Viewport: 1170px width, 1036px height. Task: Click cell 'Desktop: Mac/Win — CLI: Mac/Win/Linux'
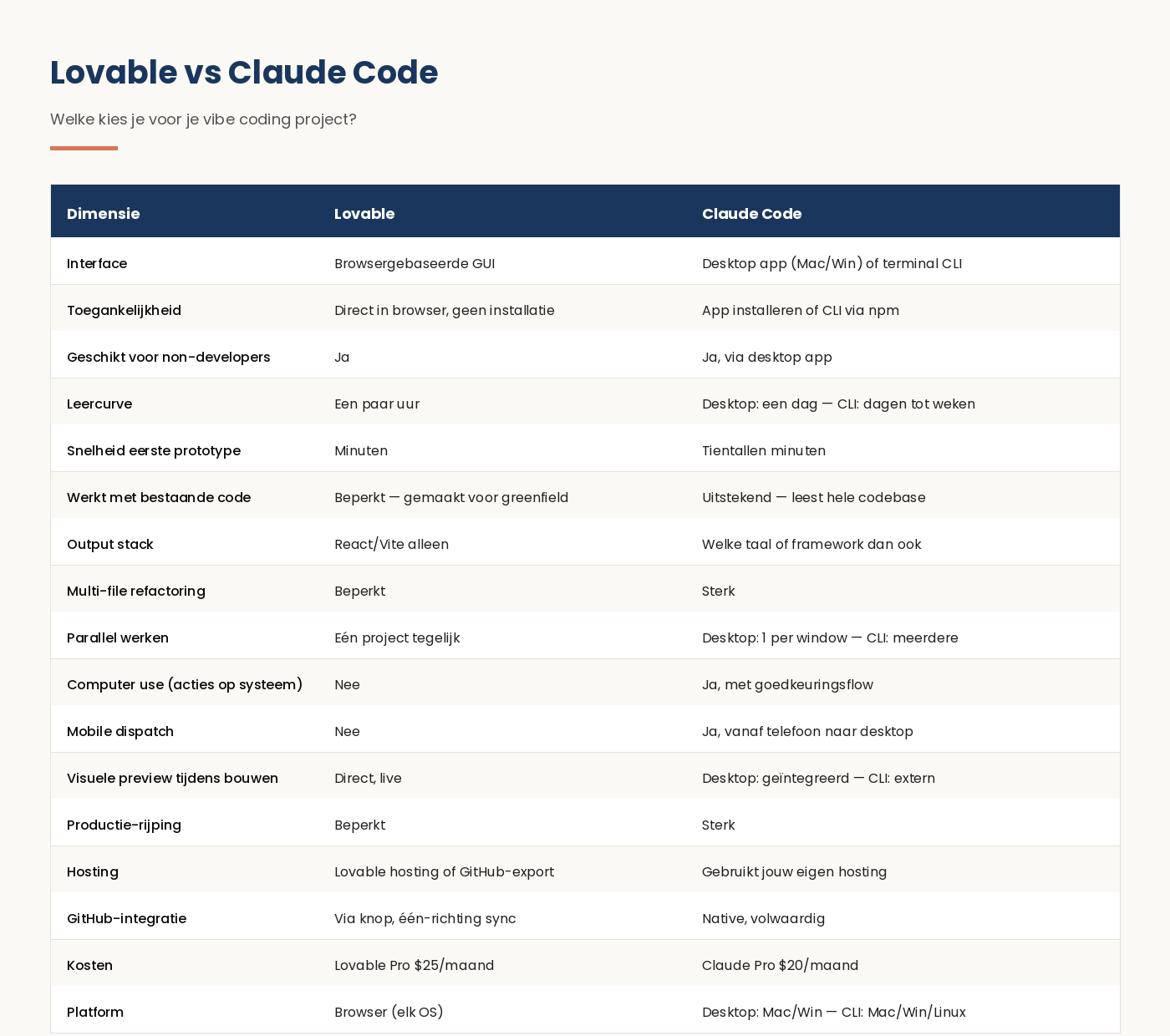834,1013
